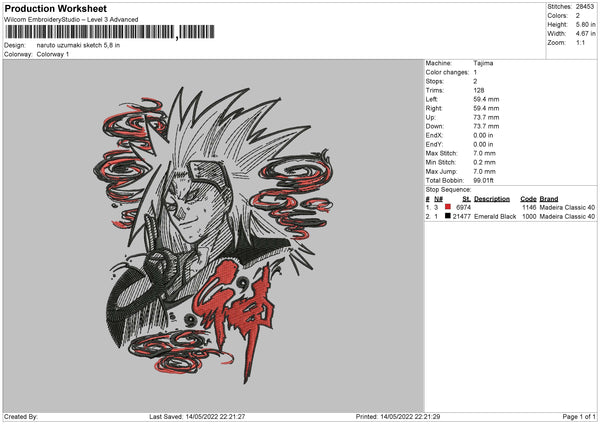Screen dimensions: 600x424
Task: Click the Last Saved timestamp
Action: (197, 416)
